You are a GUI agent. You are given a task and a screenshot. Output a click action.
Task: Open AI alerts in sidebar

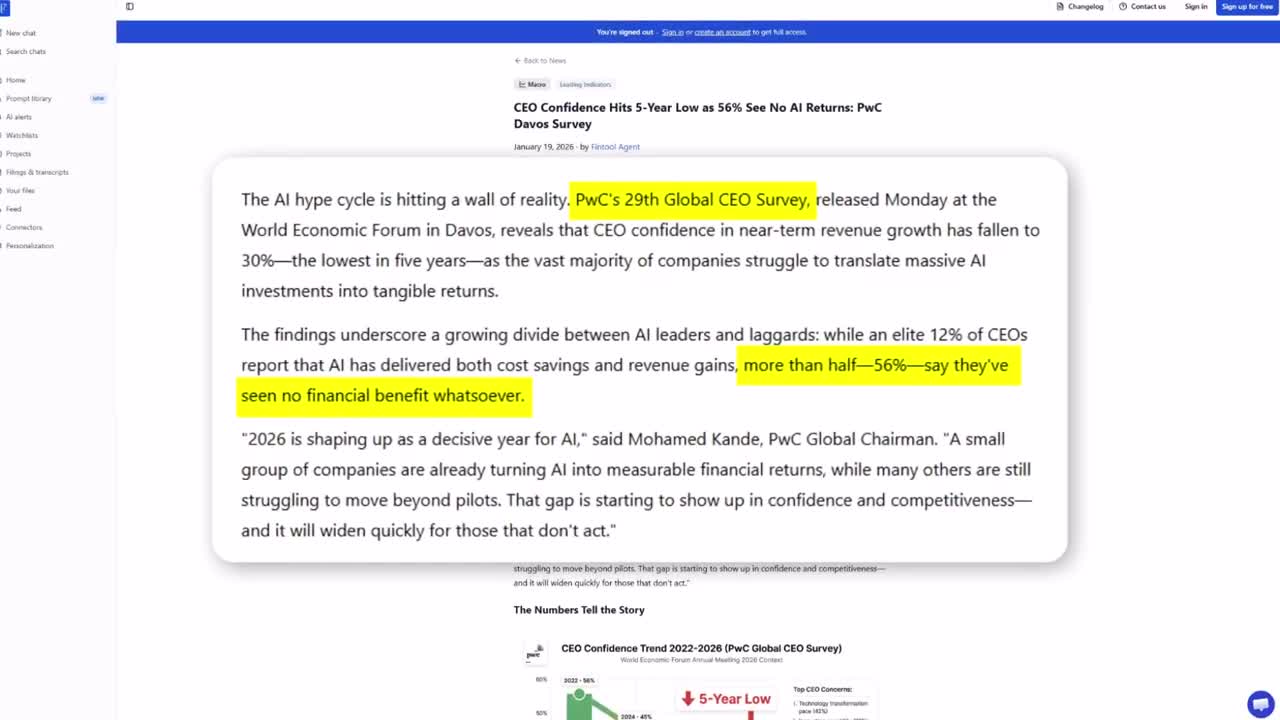(x=19, y=117)
